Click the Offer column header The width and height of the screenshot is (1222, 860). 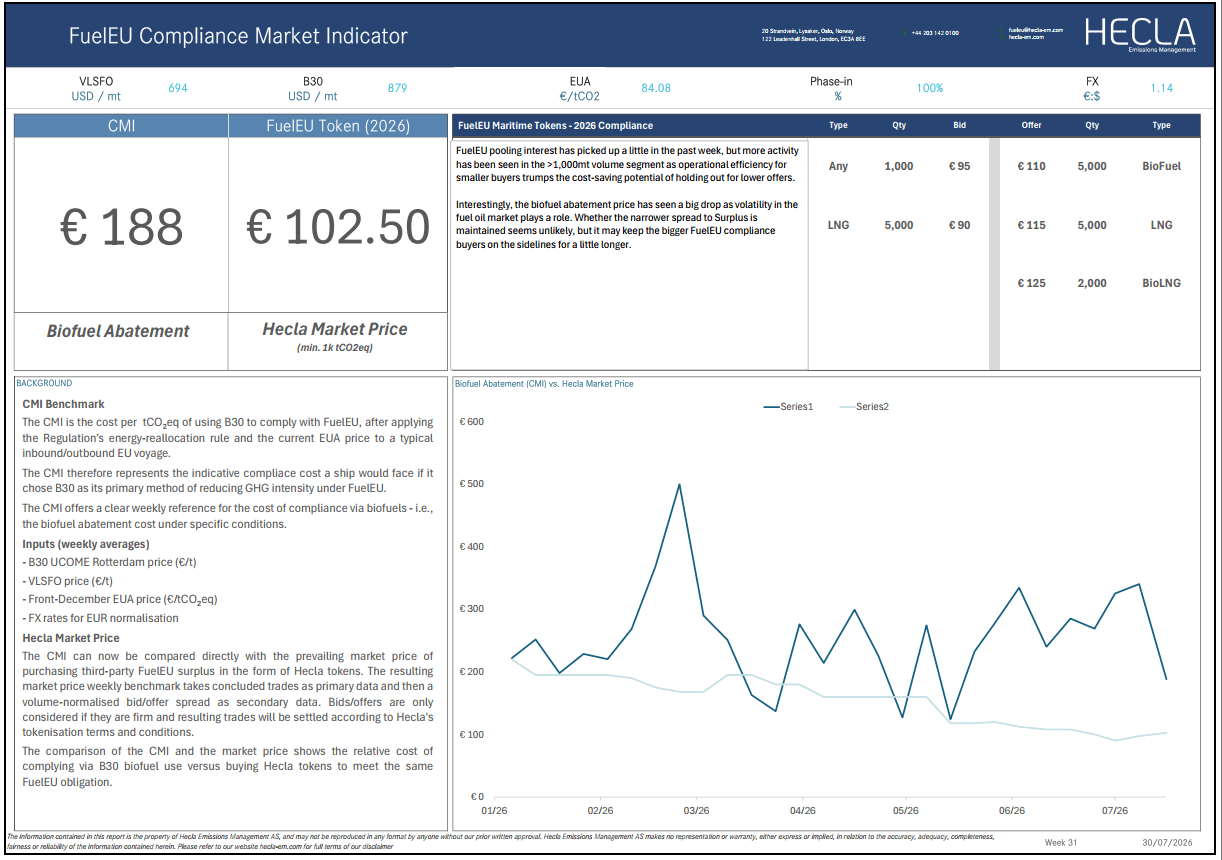coord(1031,126)
